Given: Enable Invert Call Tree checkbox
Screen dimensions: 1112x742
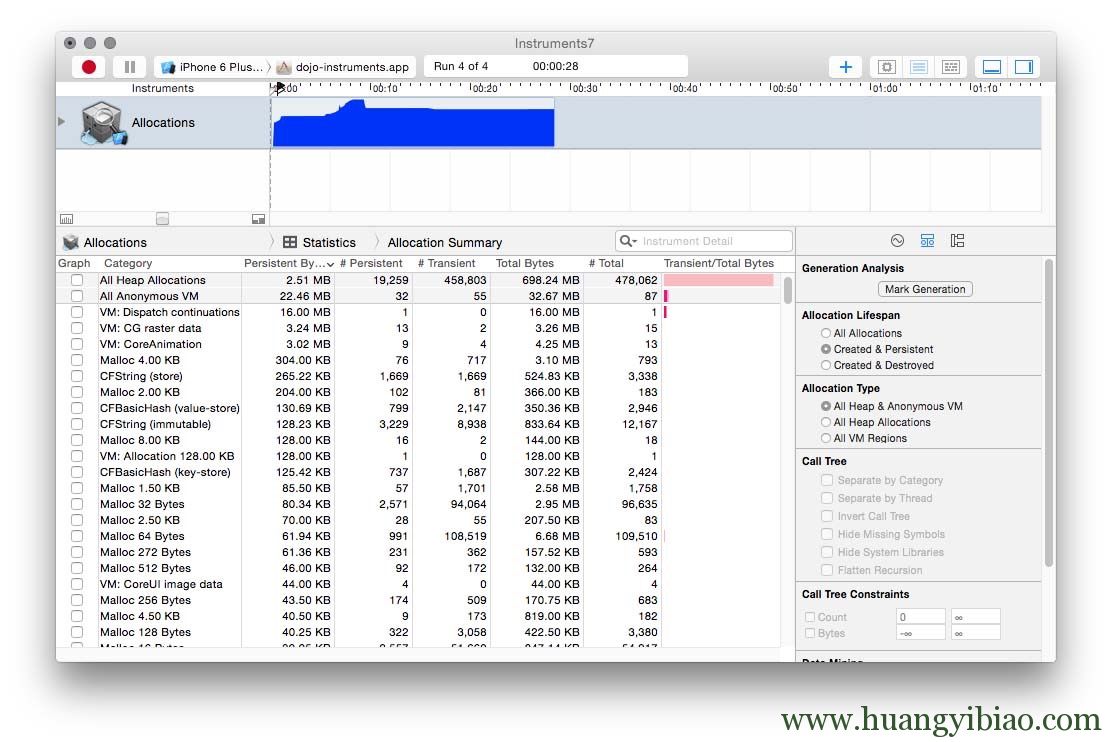Looking at the screenshot, I should pos(827,516).
